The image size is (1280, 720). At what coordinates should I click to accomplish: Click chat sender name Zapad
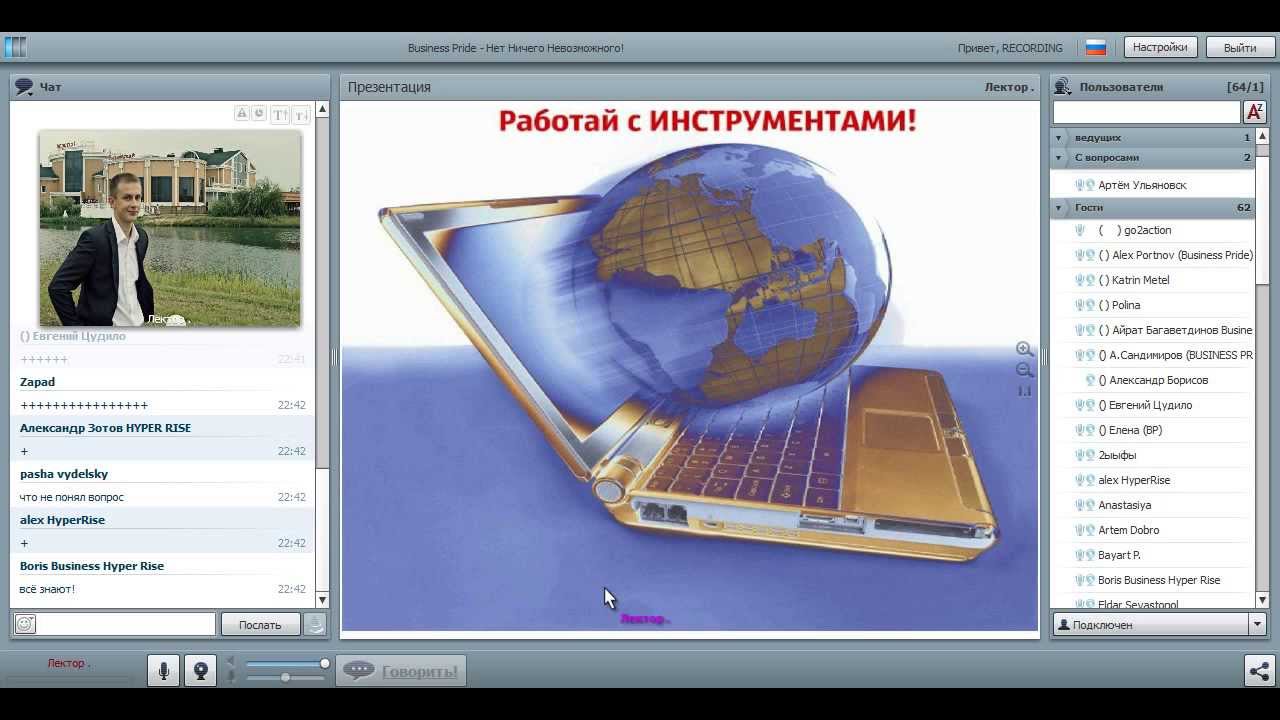(x=37, y=382)
